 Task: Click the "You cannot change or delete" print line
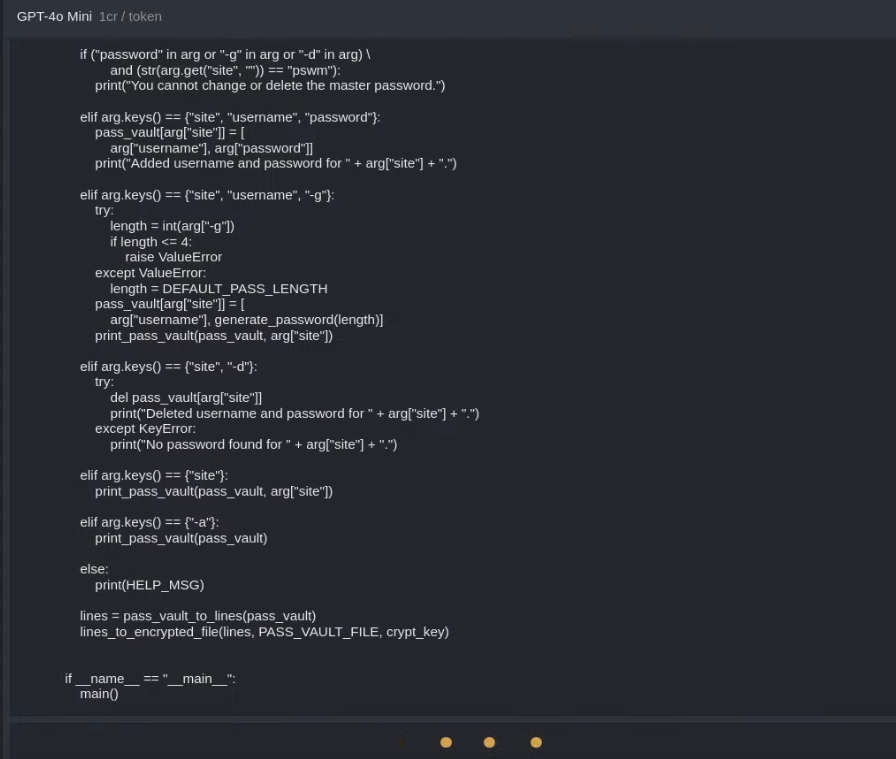270,86
